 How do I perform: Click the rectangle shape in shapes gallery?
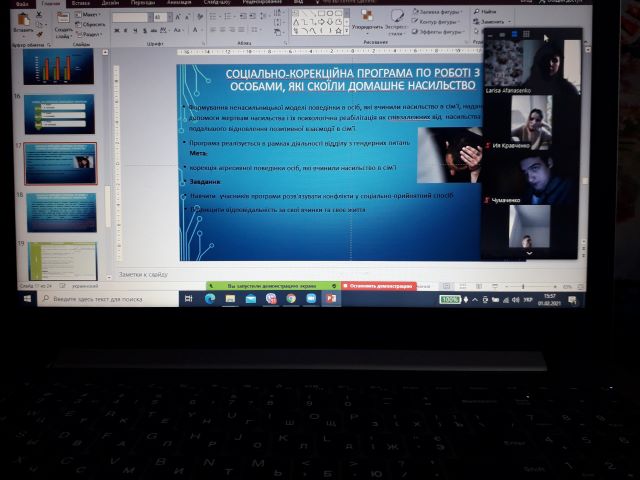[321, 13]
